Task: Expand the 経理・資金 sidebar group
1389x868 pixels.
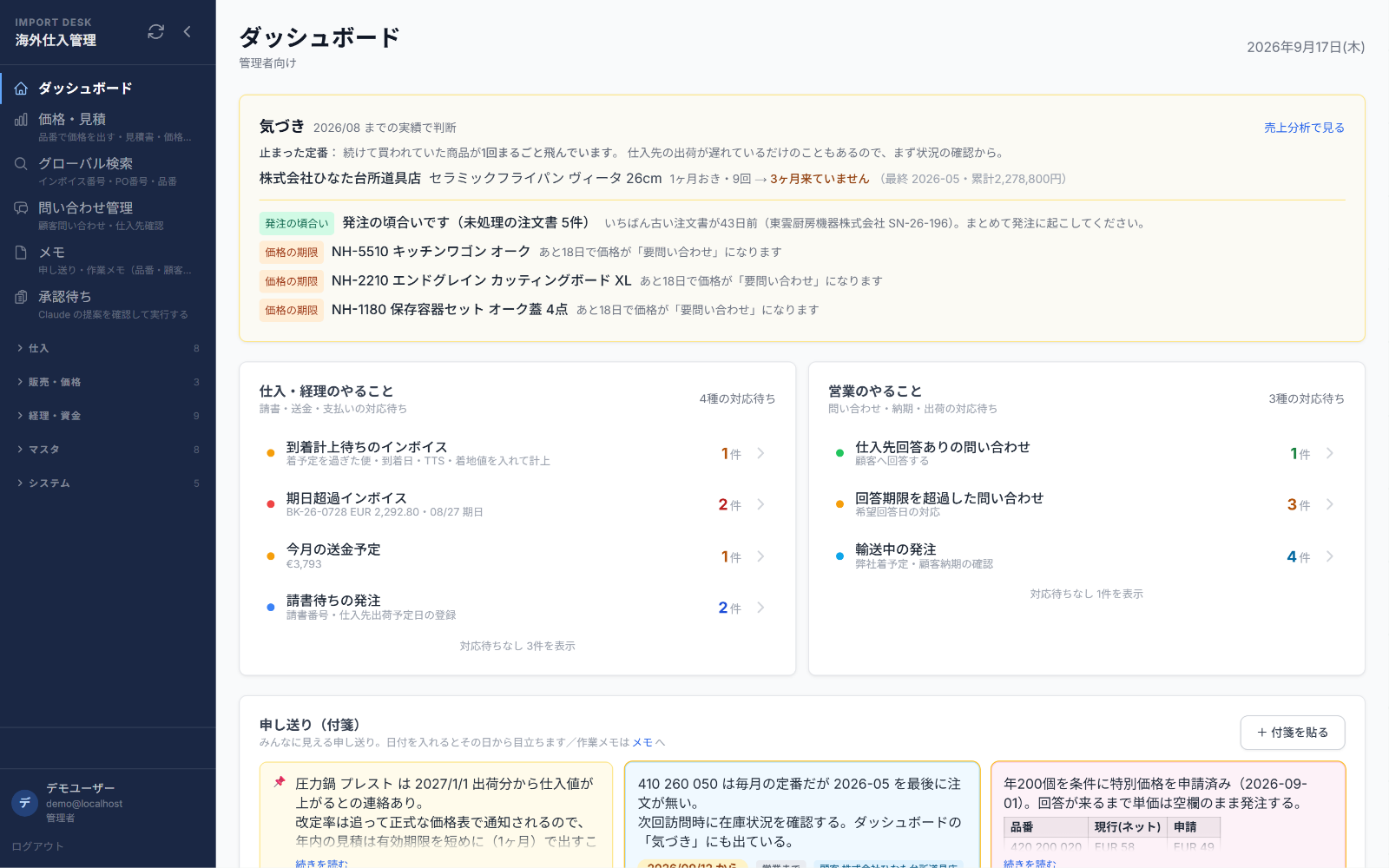Action: point(108,416)
